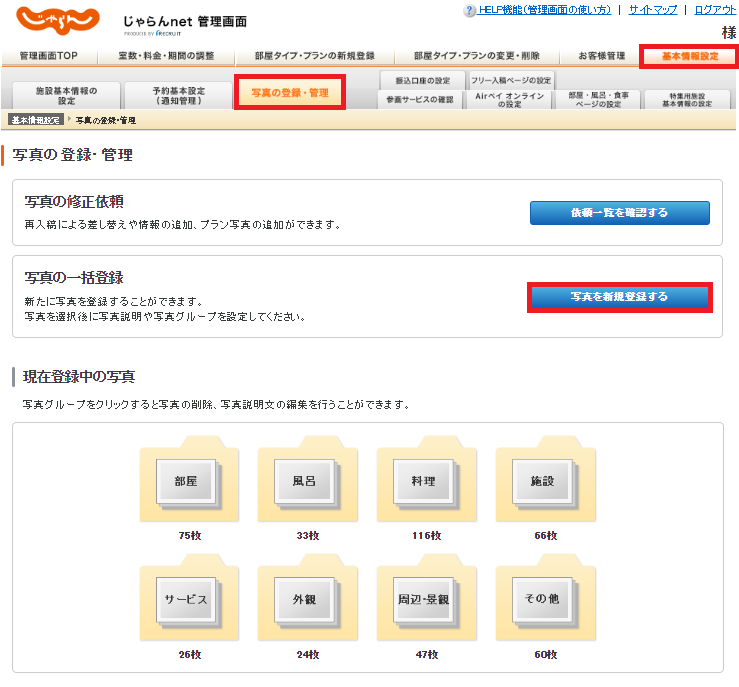Open the 施設 photo folder
The width and height of the screenshot is (739, 687).
541,481
